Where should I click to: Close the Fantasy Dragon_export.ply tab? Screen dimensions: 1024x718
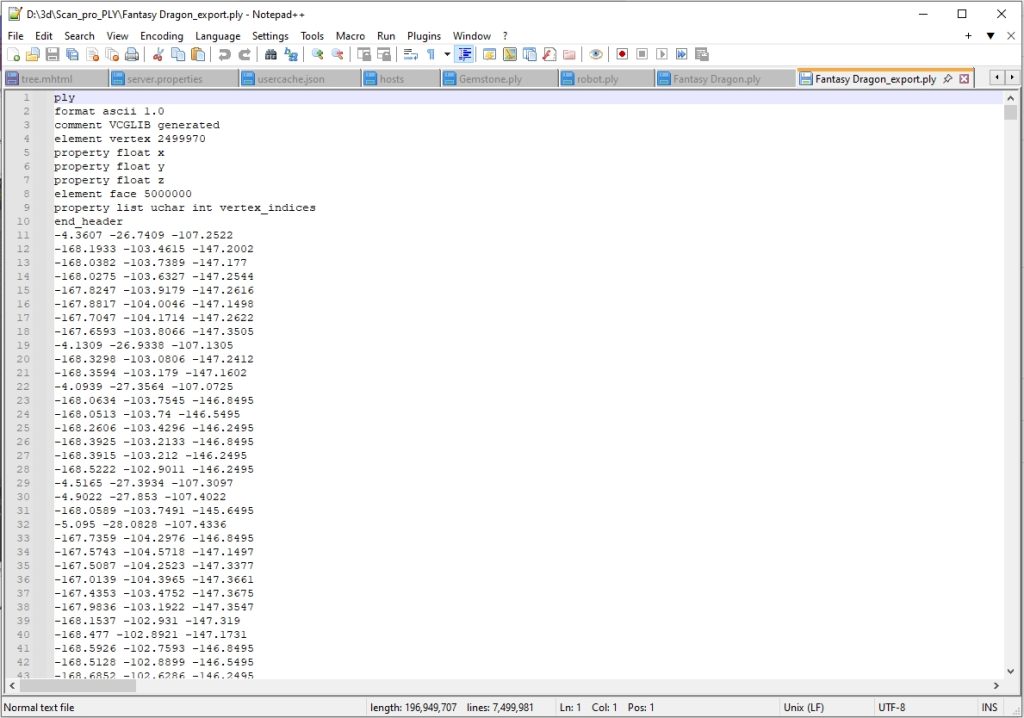(964, 79)
